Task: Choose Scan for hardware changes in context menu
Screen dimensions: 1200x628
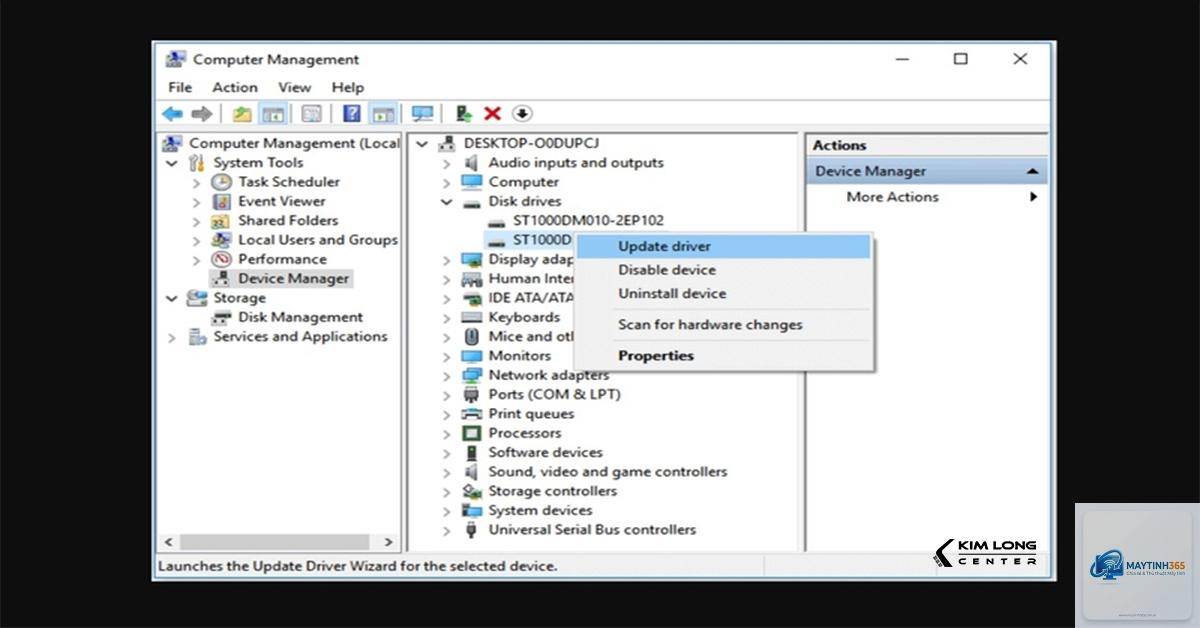Action: tap(723, 324)
